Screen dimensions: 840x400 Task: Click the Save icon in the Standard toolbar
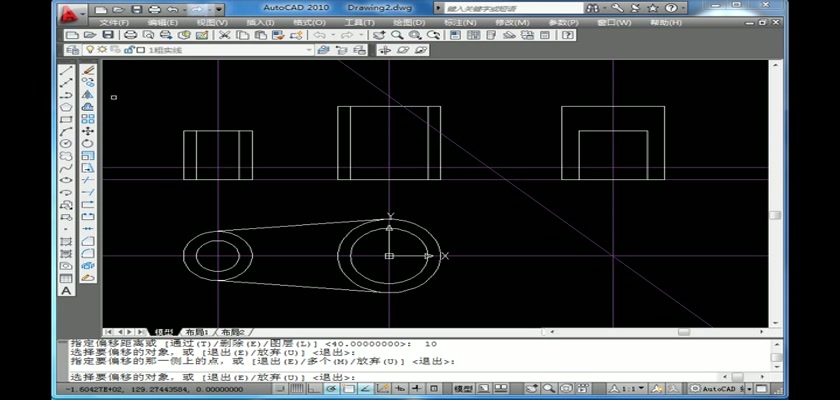click(x=103, y=34)
